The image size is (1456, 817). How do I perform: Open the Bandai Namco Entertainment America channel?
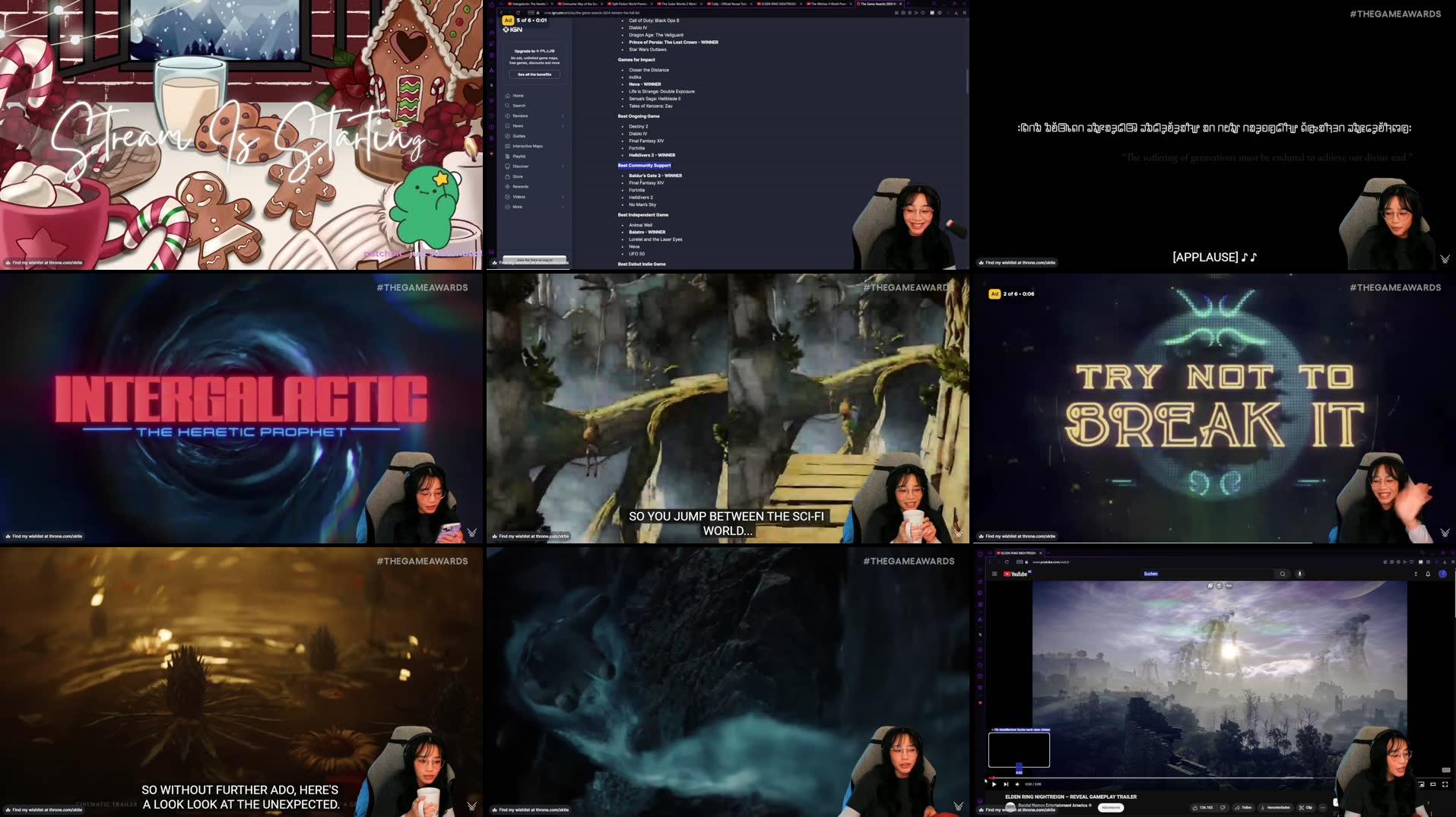click(x=1053, y=806)
